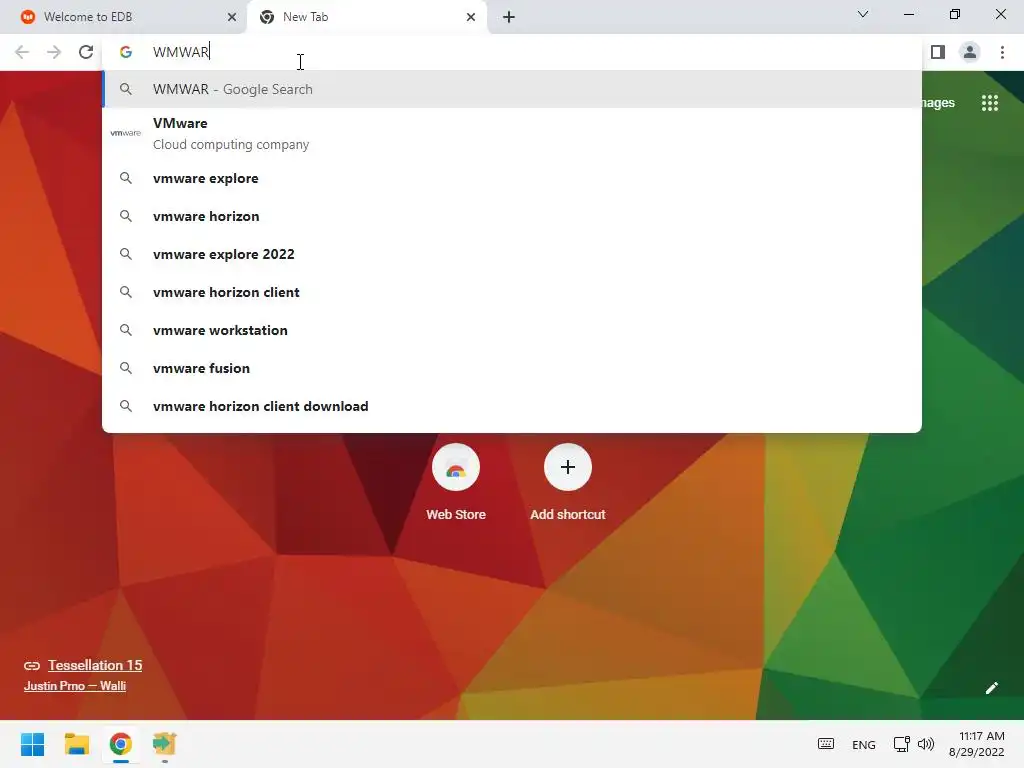The height and width of the screenshot is (768, 1024).
Task: Click the browser forward arrow
Action: click(54, 52)
